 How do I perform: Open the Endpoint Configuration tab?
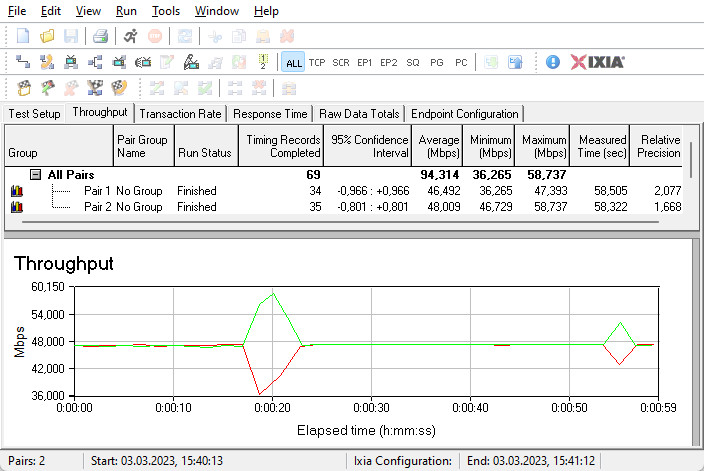click(464, 114)
